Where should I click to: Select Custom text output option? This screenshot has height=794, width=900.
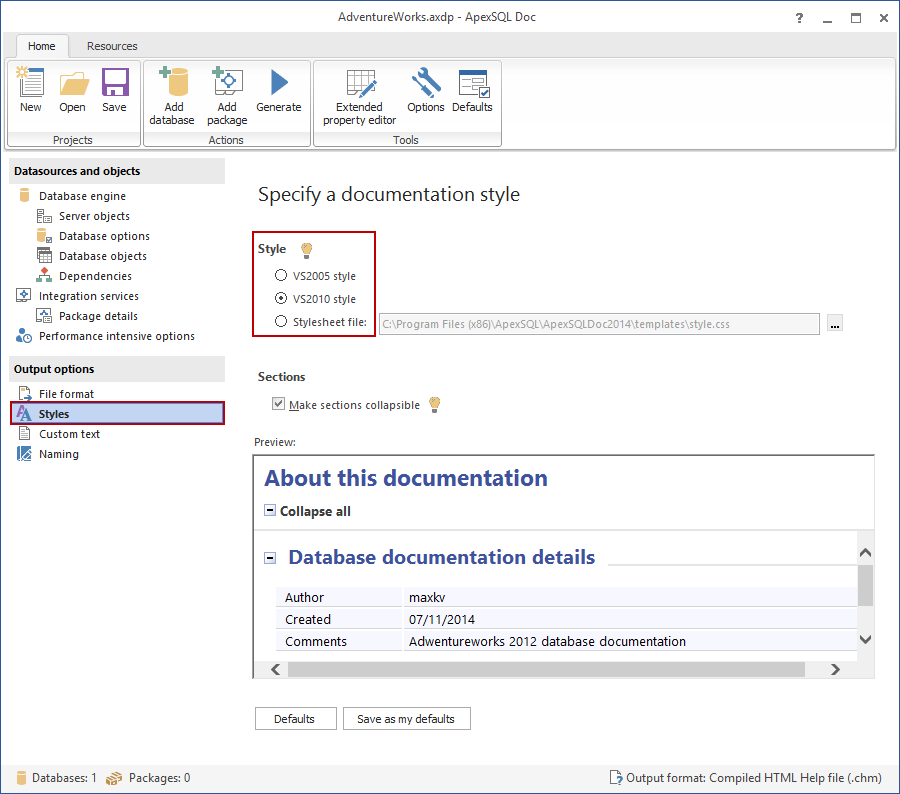point(69,434)
